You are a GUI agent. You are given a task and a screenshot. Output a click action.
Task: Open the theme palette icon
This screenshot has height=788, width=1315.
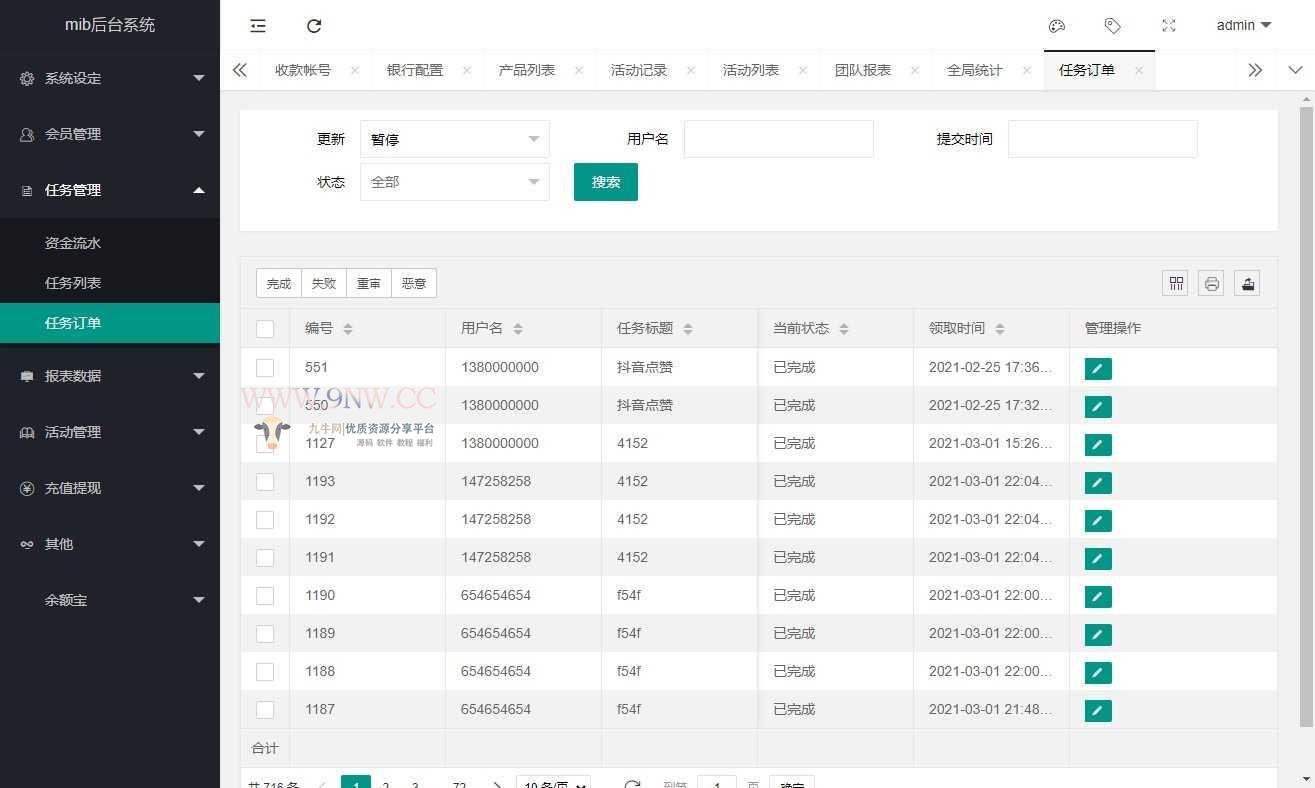(1057, 26)
